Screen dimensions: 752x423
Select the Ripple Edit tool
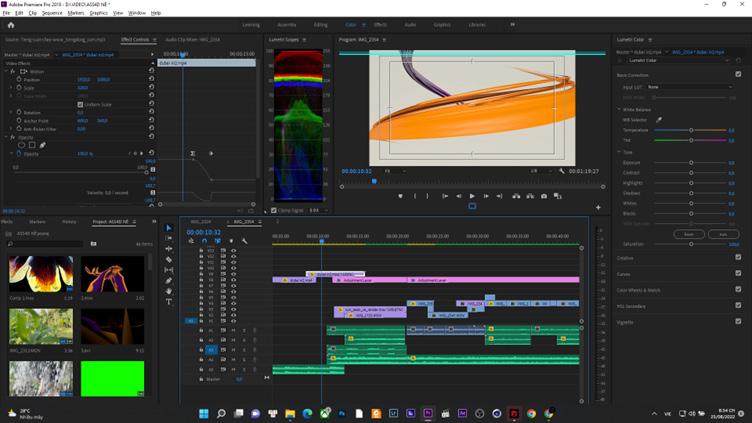[x=169, y=249]
